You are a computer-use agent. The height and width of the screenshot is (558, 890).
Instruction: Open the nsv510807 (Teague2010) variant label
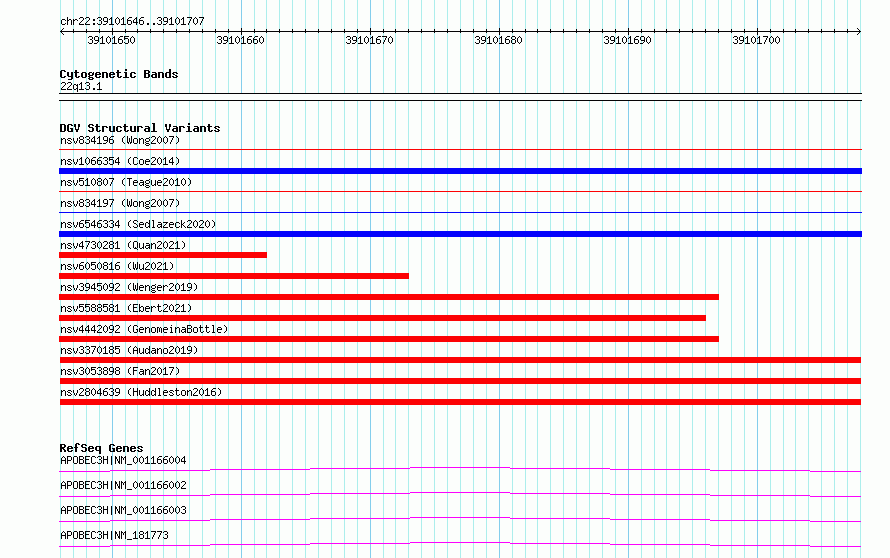pyautogui.click(x=126, y=182)
